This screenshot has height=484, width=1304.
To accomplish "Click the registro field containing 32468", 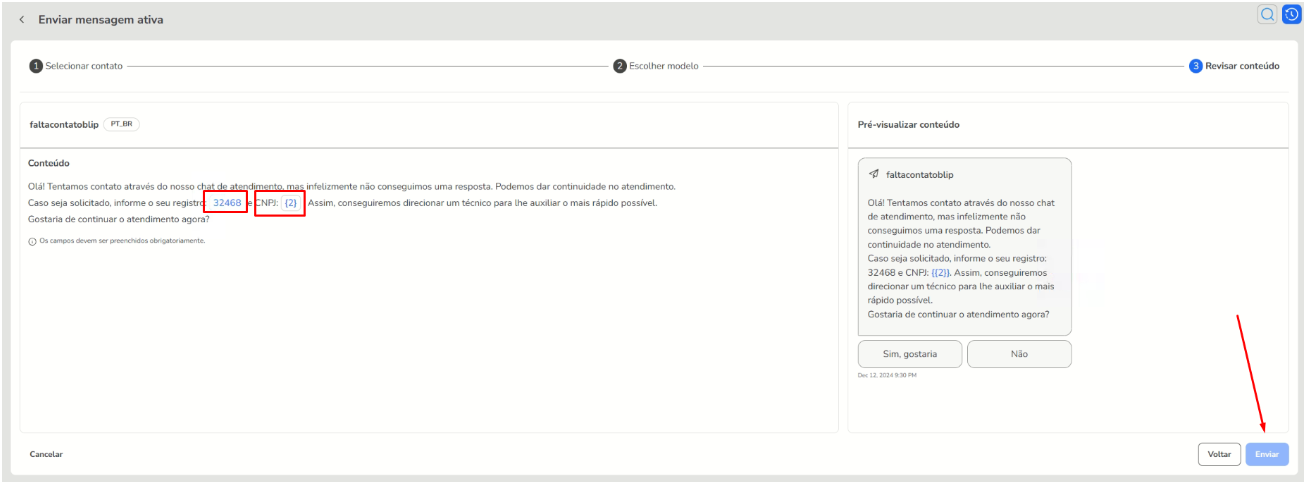I will (x=227, y=203).
